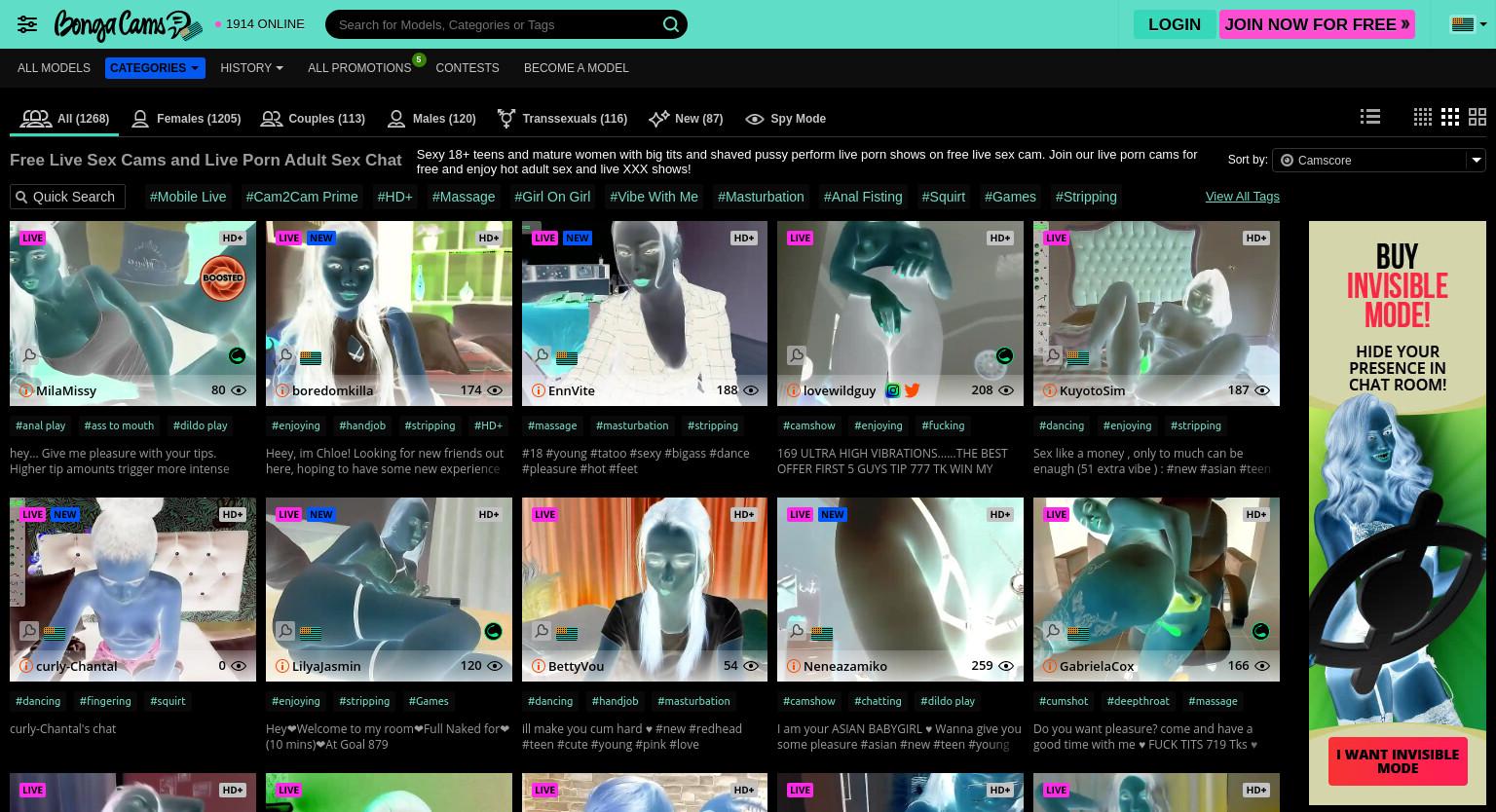The height and width of the screenshot is (812, 1496).
Task: Open the language flag dropdown
Action: tap(1469, 24)
